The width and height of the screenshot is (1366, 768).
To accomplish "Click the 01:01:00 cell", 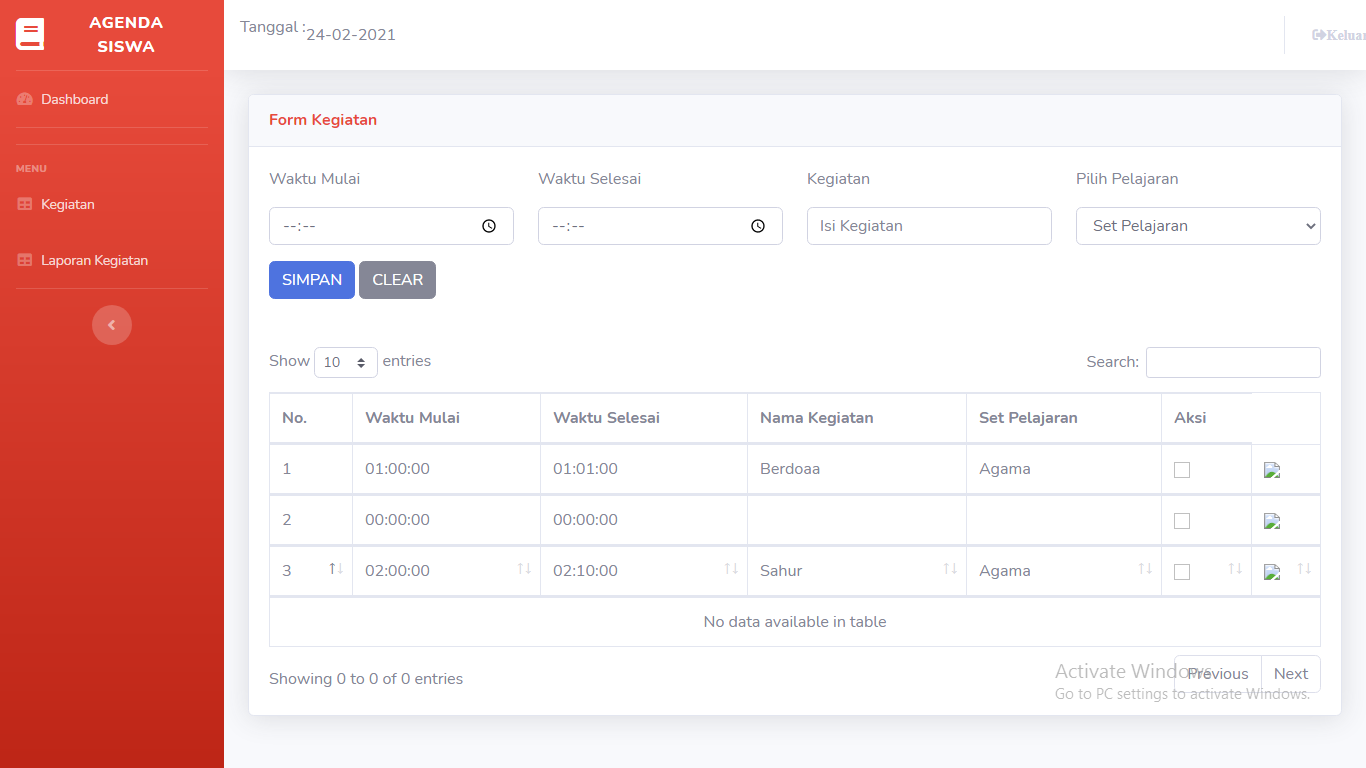I will pyautogui.click(x=643, y=469).
